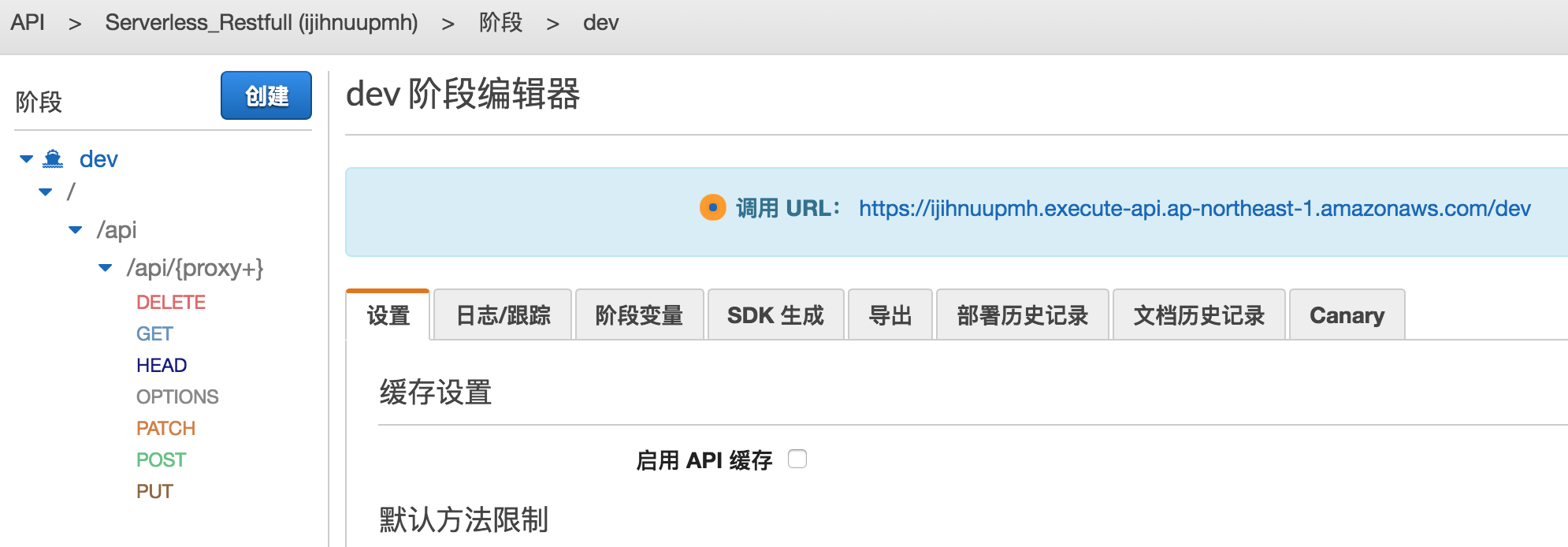Go to Serverless_Restfull breadcrumb link
1568x547 pixels.
(261, 23)
